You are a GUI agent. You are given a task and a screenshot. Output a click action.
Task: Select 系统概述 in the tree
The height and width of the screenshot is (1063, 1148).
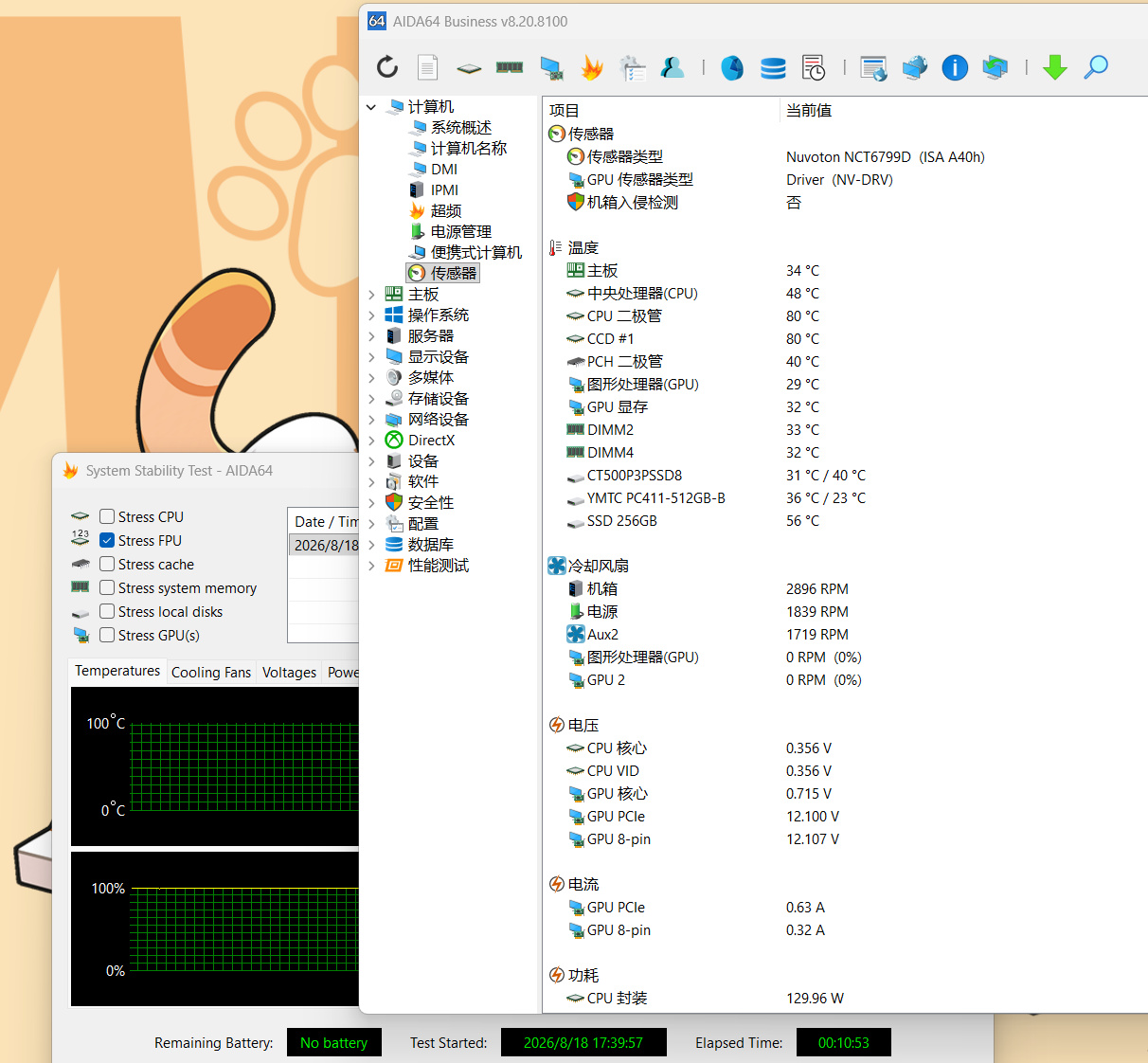461,127
